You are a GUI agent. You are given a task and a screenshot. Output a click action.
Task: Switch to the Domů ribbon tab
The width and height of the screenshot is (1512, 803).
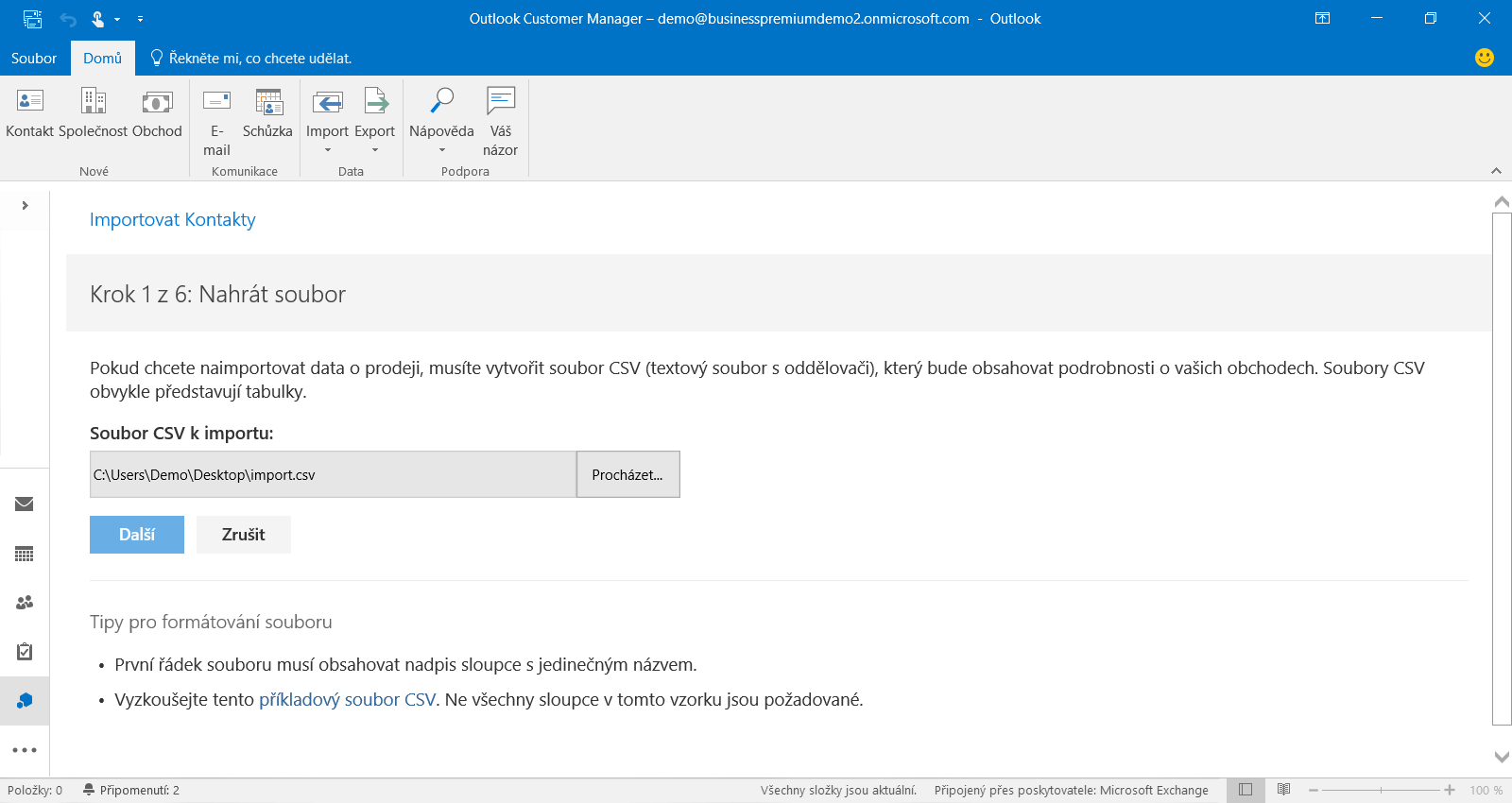pyautogui.click(x=102, y=58)
